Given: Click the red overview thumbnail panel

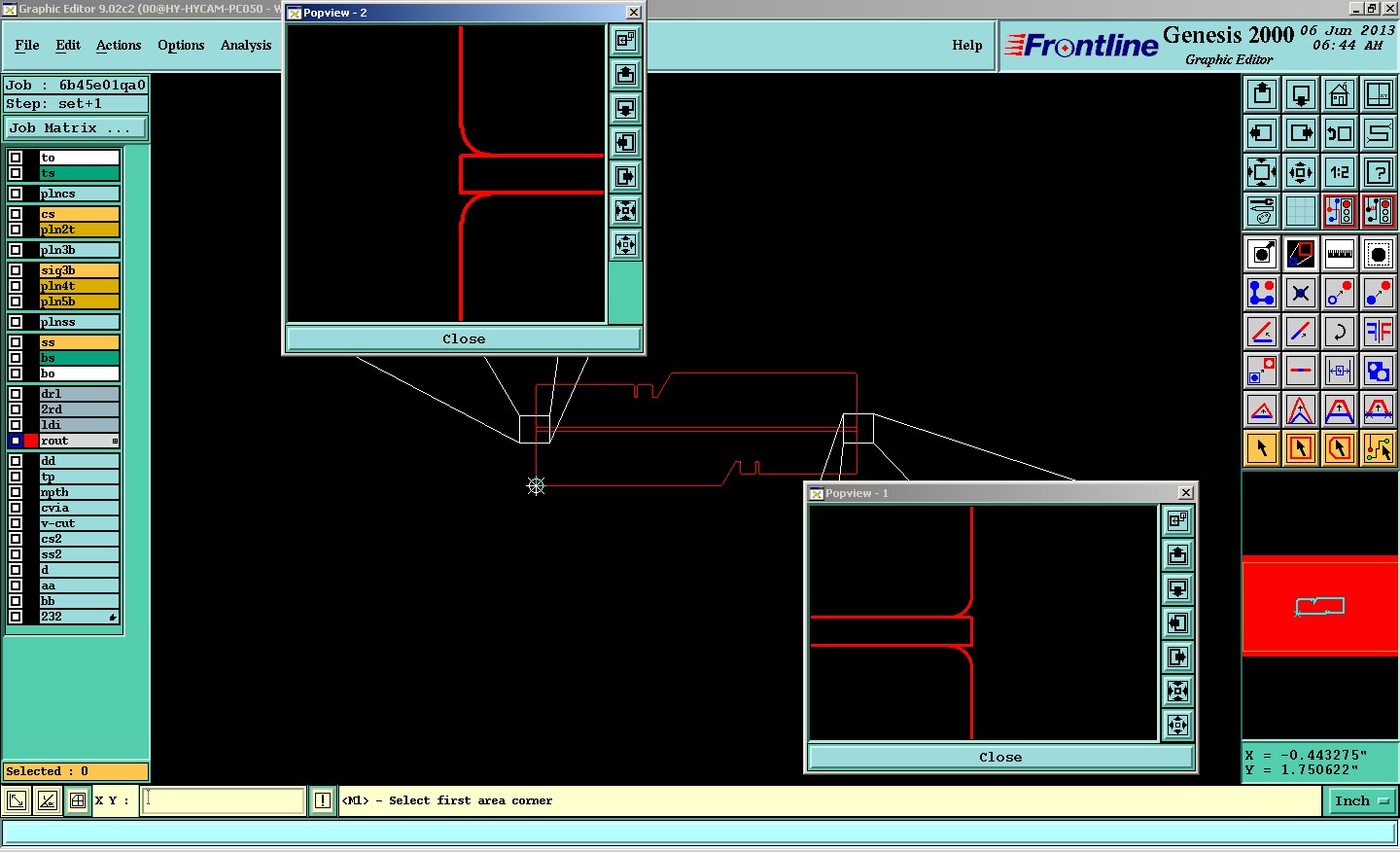Looking at the screenshot, I should tap(1320, 606).
